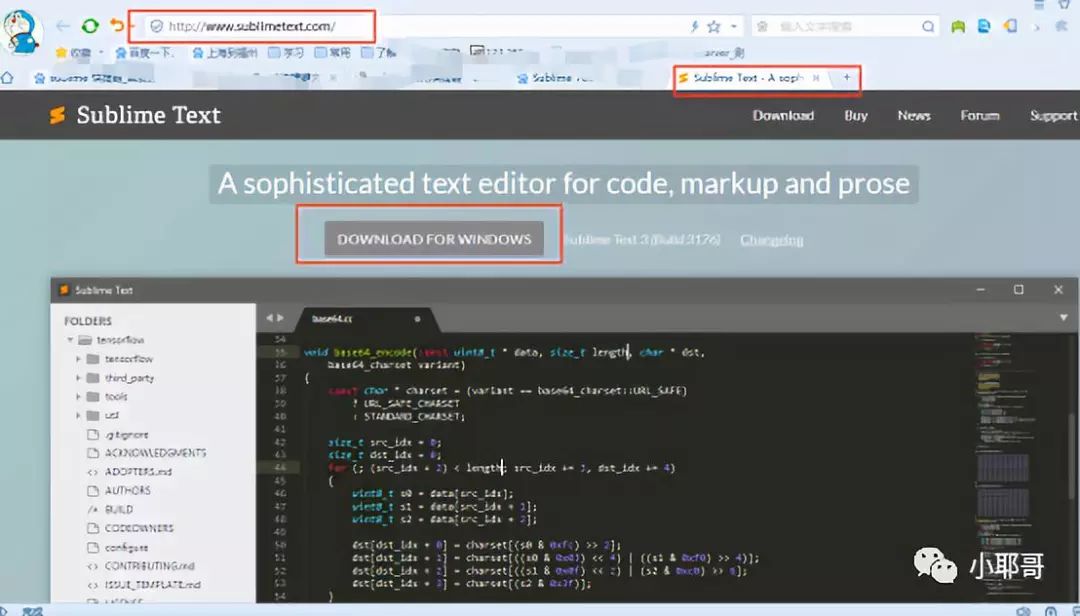Collapse the top-level tensorflow folder arrow
The height and width of the screenshot is (616, 1080).
point(70,340)
